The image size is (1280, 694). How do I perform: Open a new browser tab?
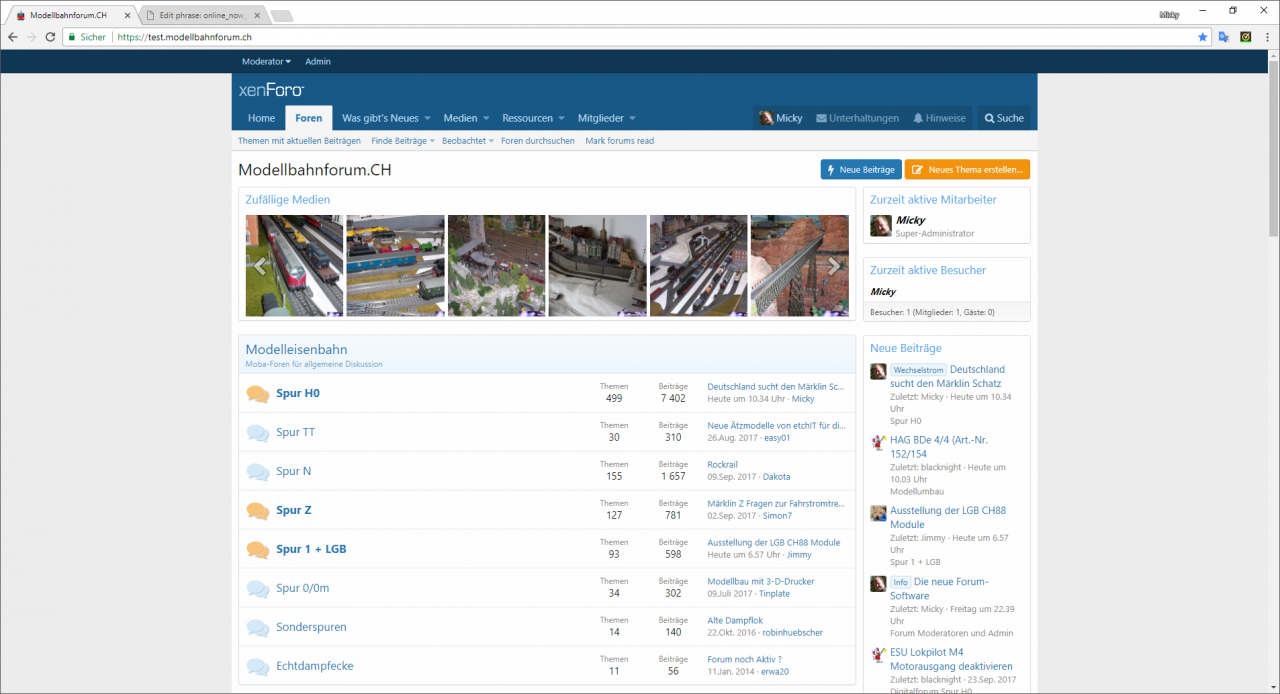click(282, 15)
